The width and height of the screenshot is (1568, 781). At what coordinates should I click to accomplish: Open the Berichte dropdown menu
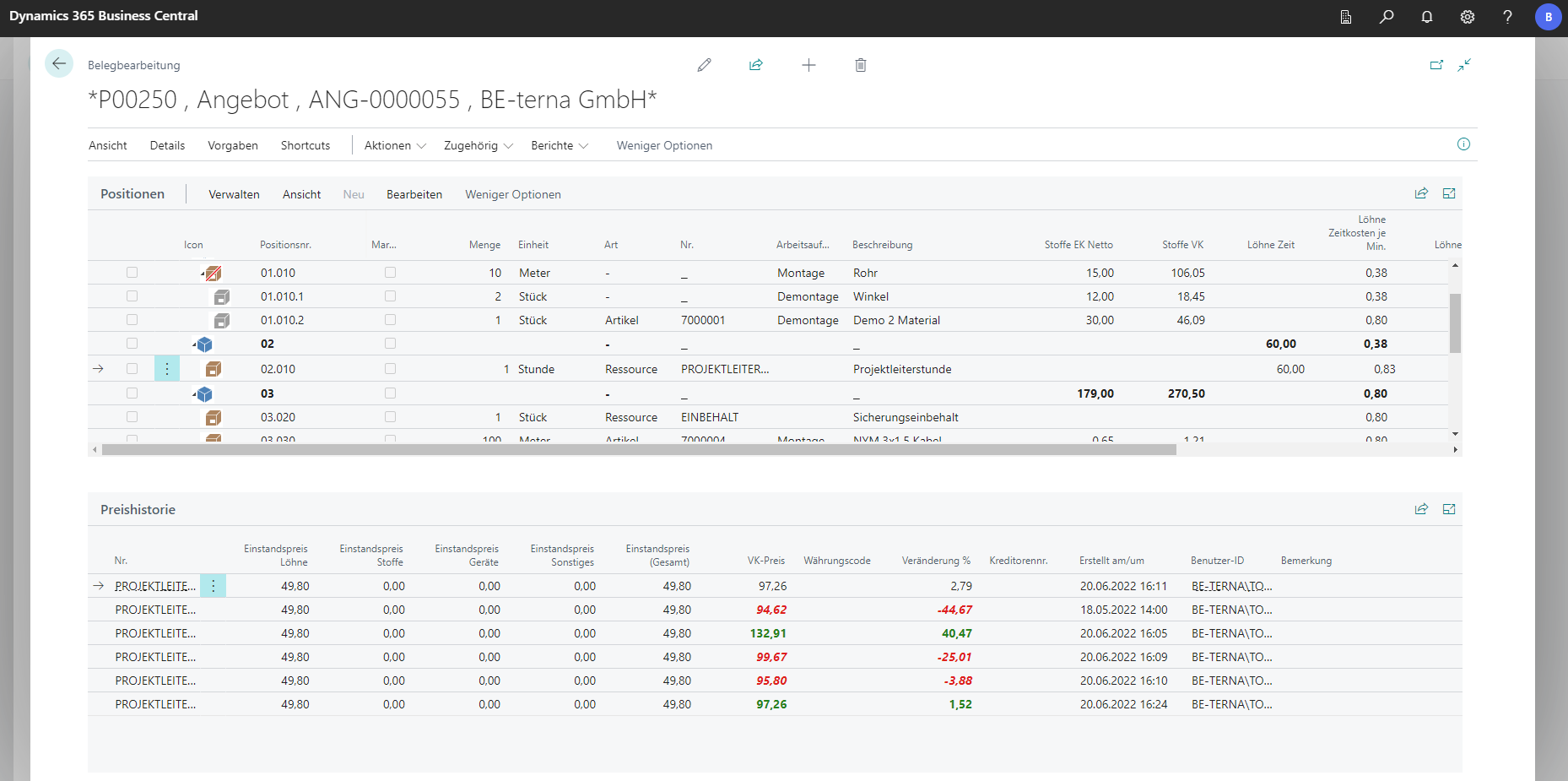point(560,145)
